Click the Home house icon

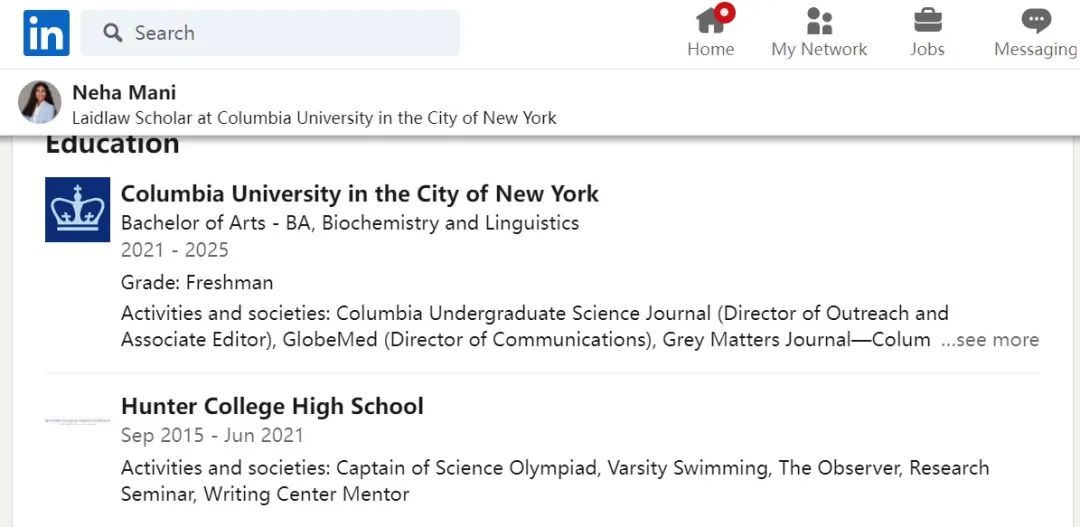pyautogui.click(x=709, y=20)
